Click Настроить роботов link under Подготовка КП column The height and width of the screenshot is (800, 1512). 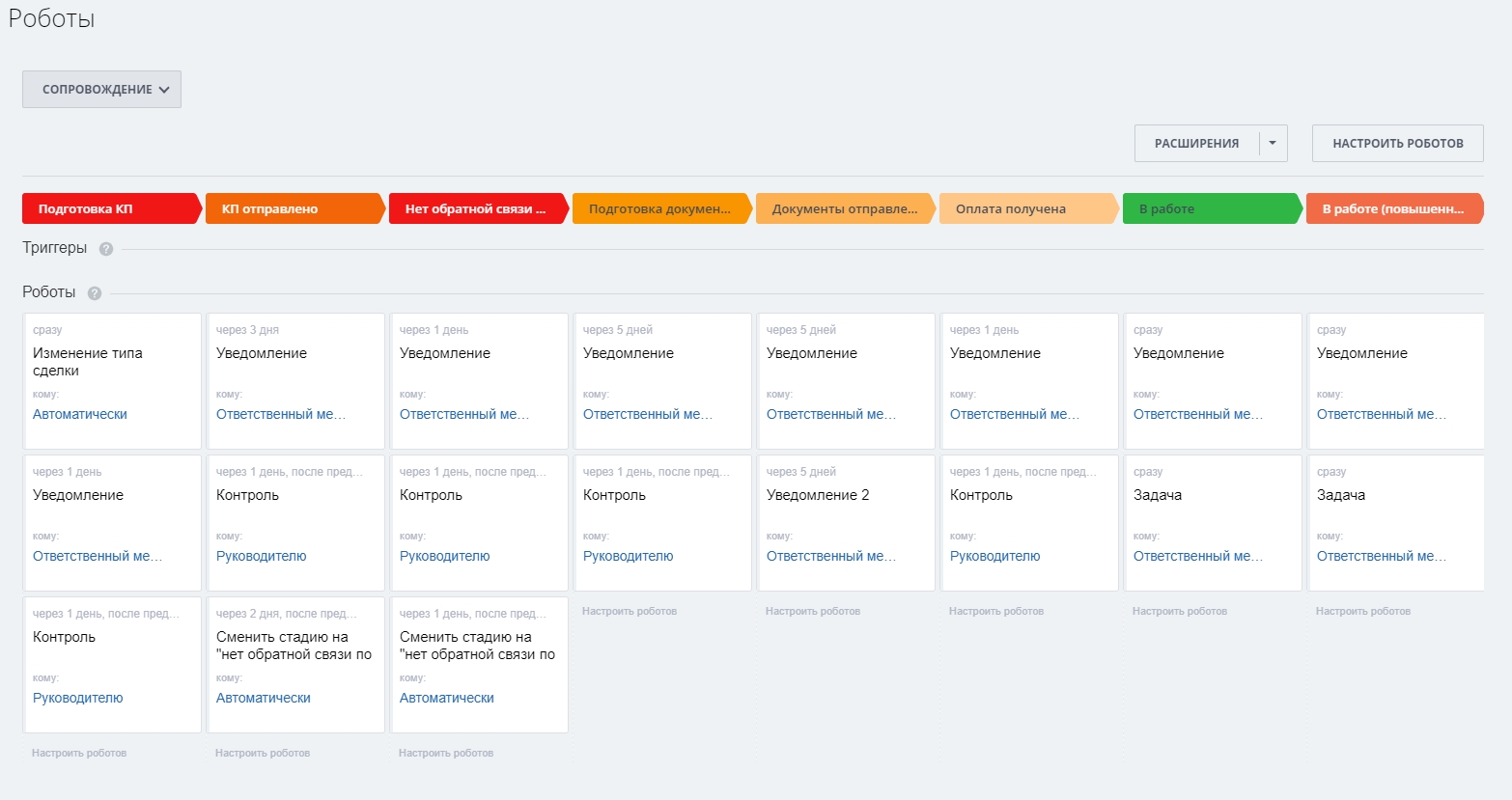[x=79, y=754]
